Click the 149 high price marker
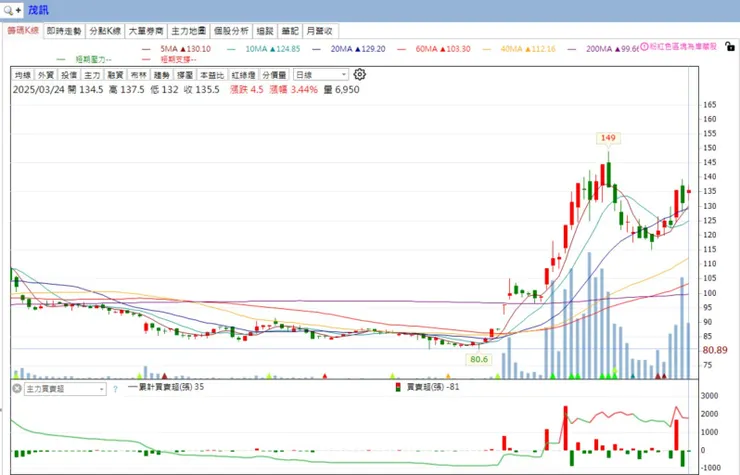 click(x=608, y=138)
